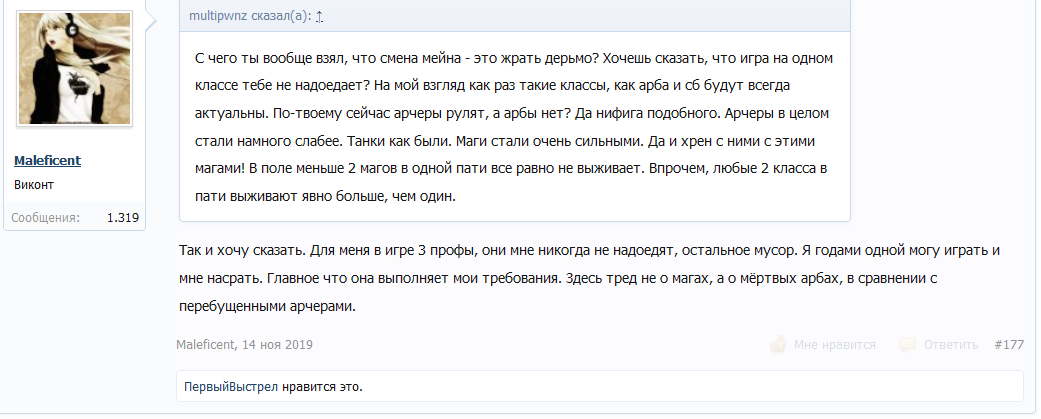Click "нравится это." text in likes bar
The image size is (1041, 419).
322,386
